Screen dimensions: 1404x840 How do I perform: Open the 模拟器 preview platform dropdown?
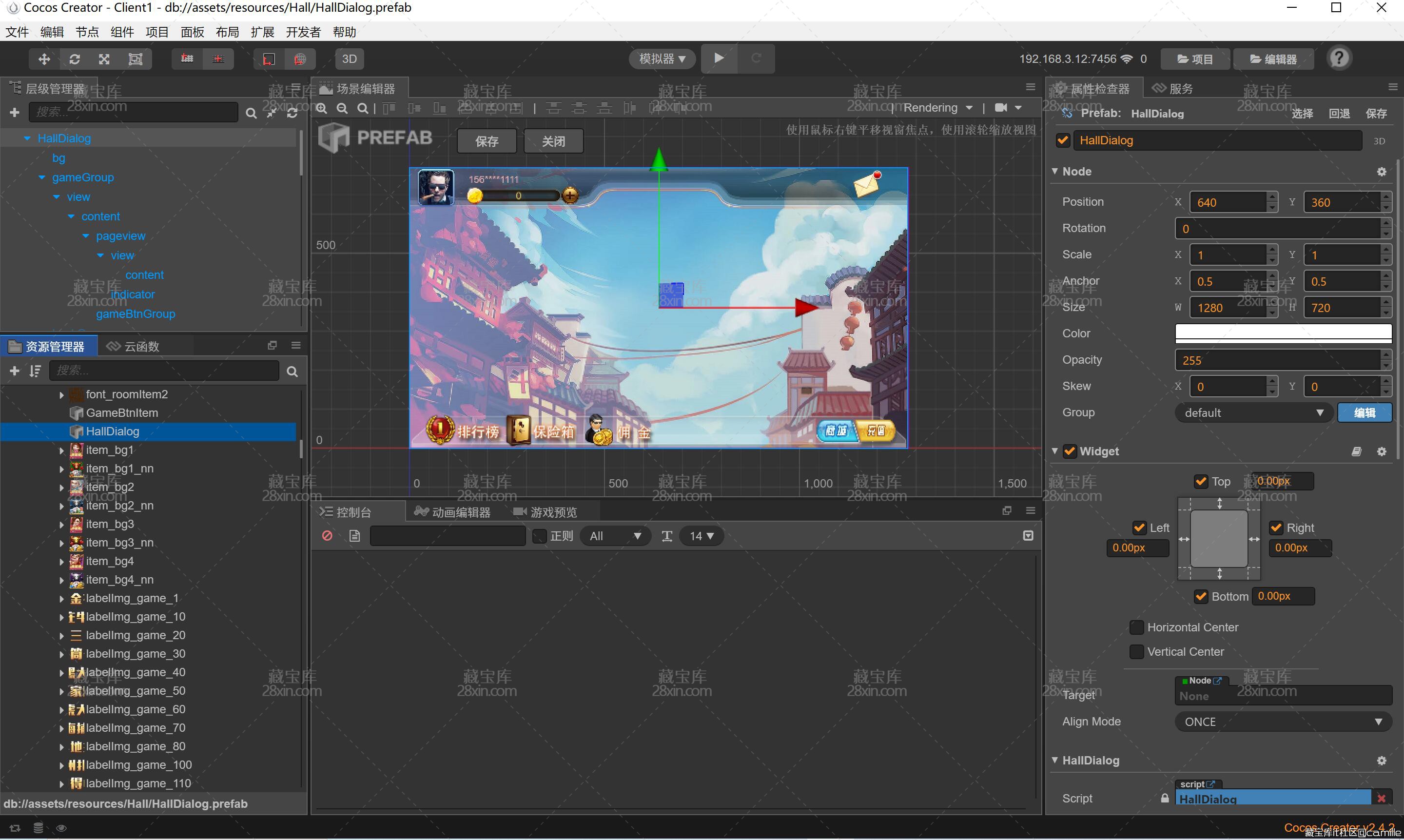[x=662, y=59]
